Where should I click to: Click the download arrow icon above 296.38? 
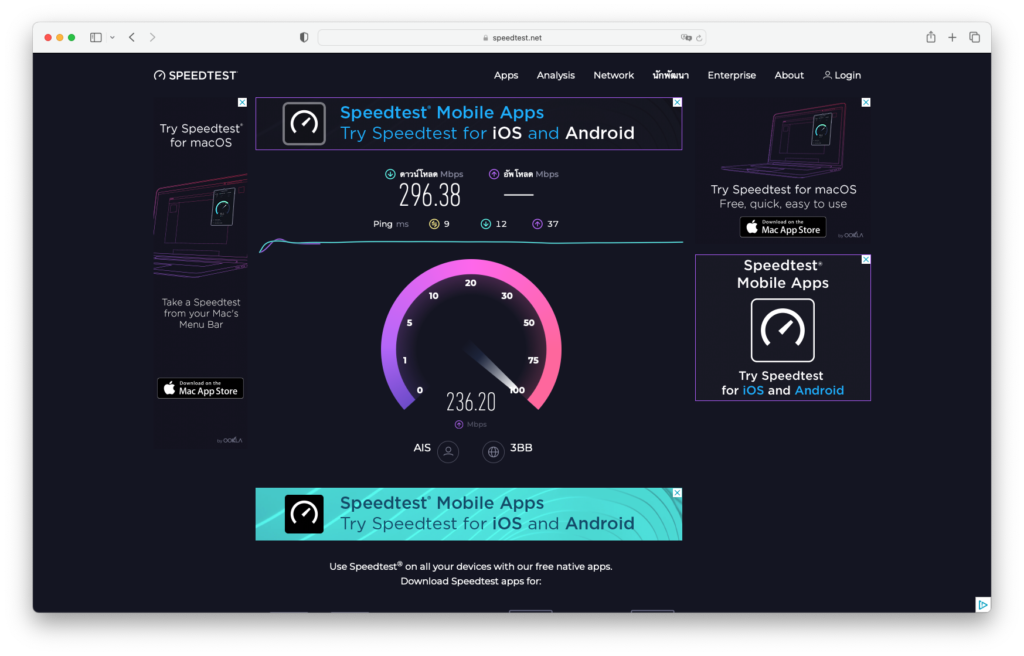(390, 174)
